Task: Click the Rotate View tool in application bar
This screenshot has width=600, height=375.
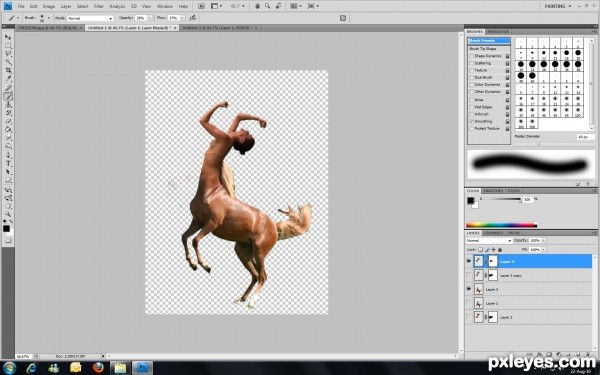Action: click(278, 6)
